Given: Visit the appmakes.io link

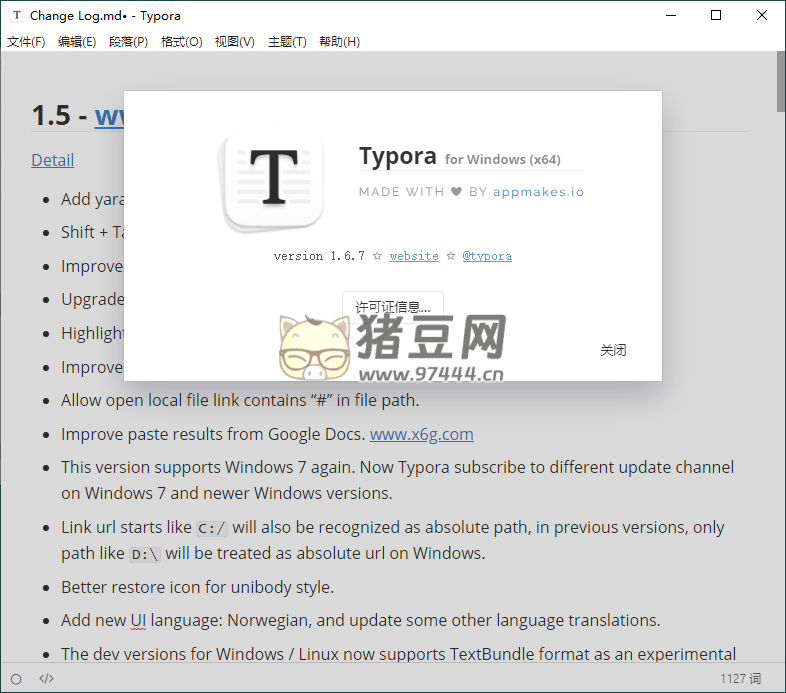Looking at the screenshot, I should point(538,192).
